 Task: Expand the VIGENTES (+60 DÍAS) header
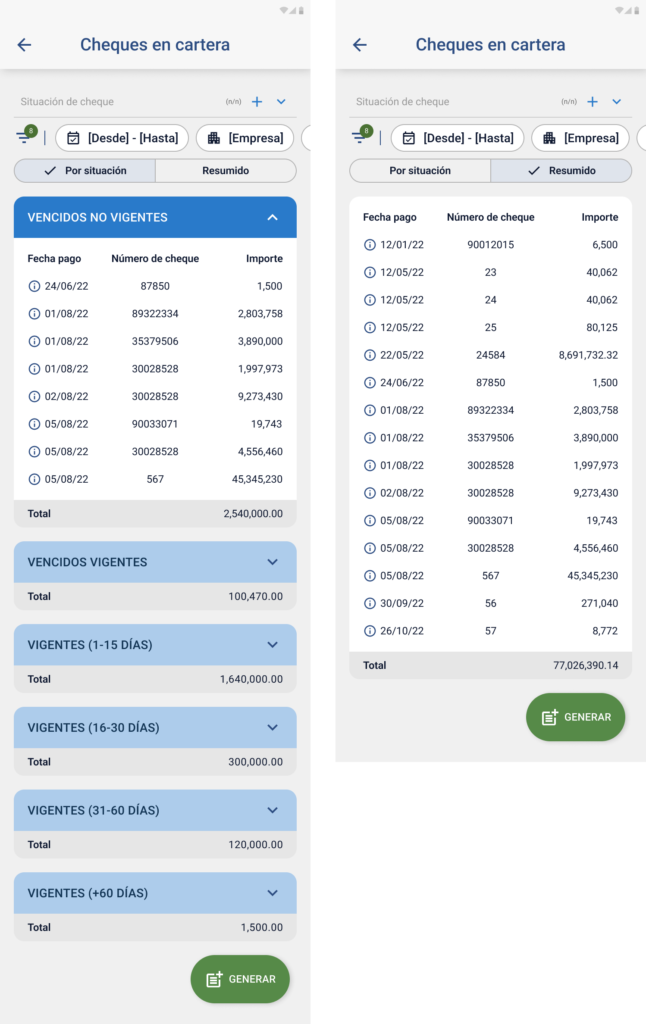coord(272,893)
